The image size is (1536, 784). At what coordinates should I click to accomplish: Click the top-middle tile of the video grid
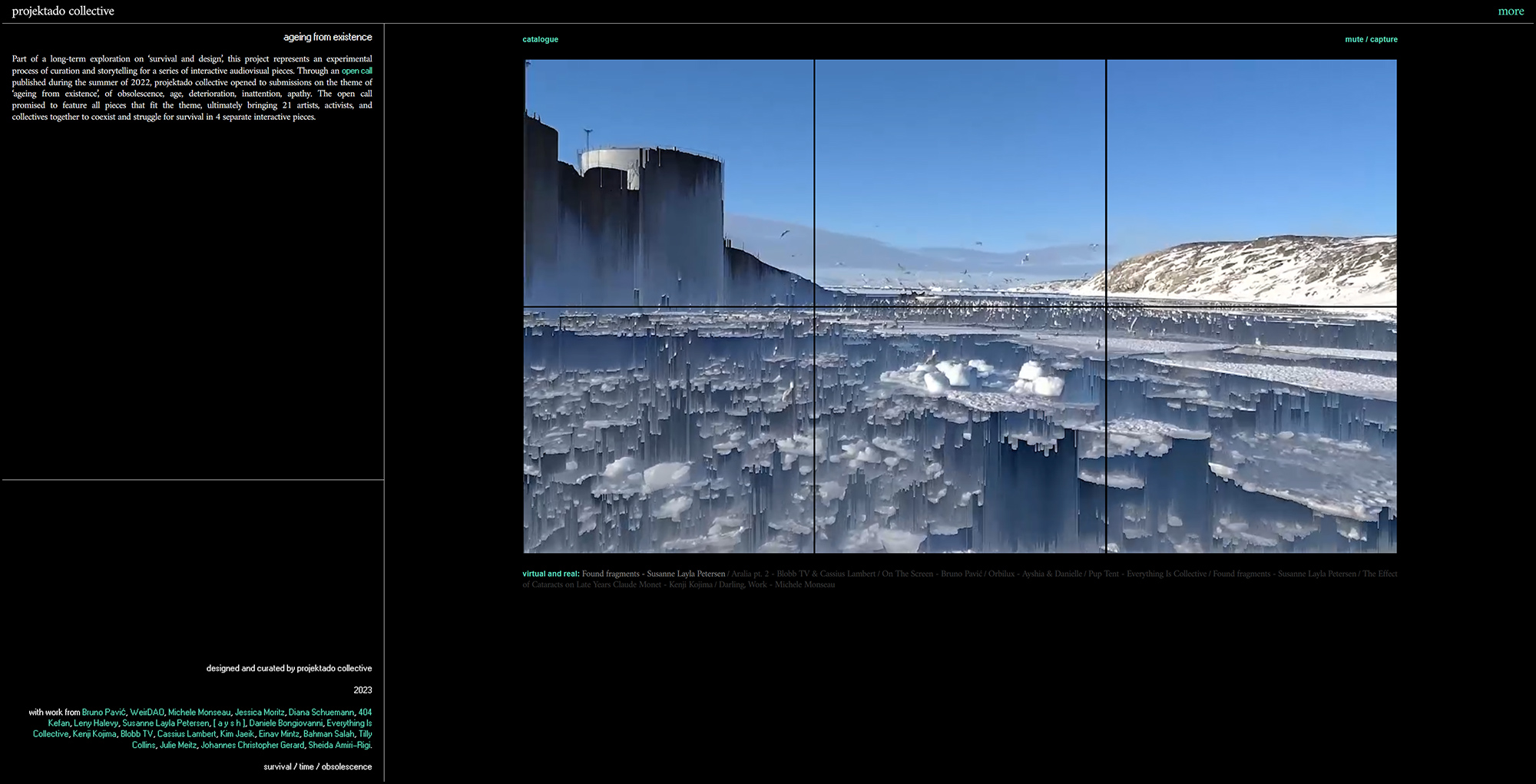click(x=960, y=183)
